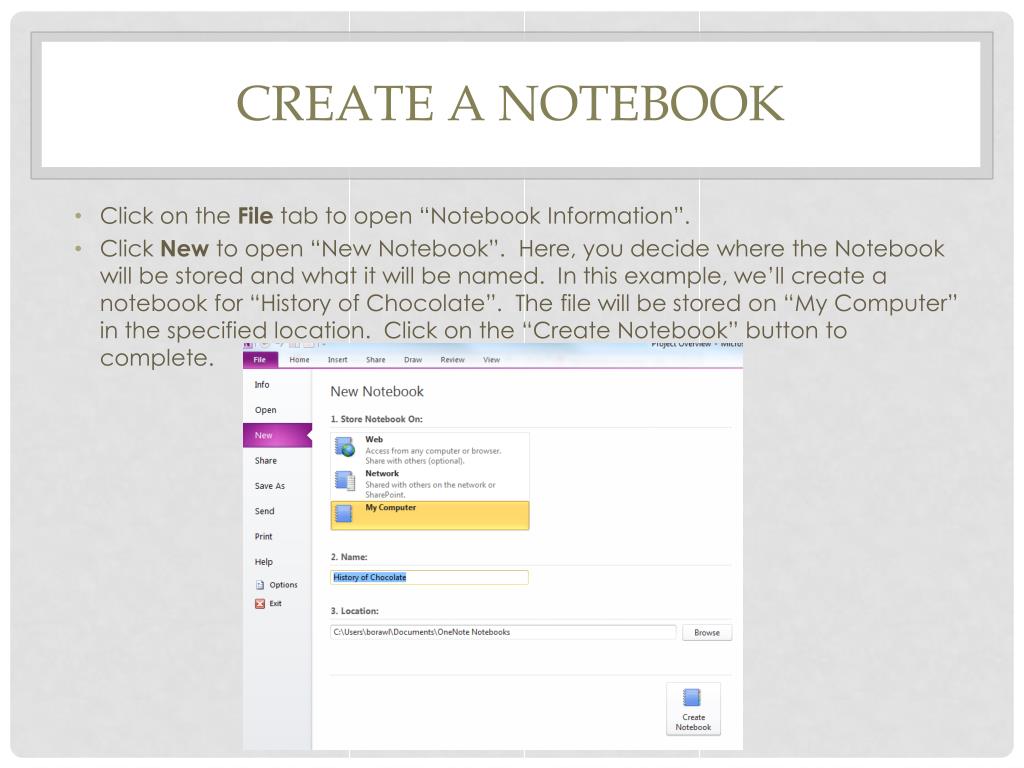This screenshot has width=1024, height=768.
Task: Click the '1. Store Notebook On:' label
Action: [376, 419]
